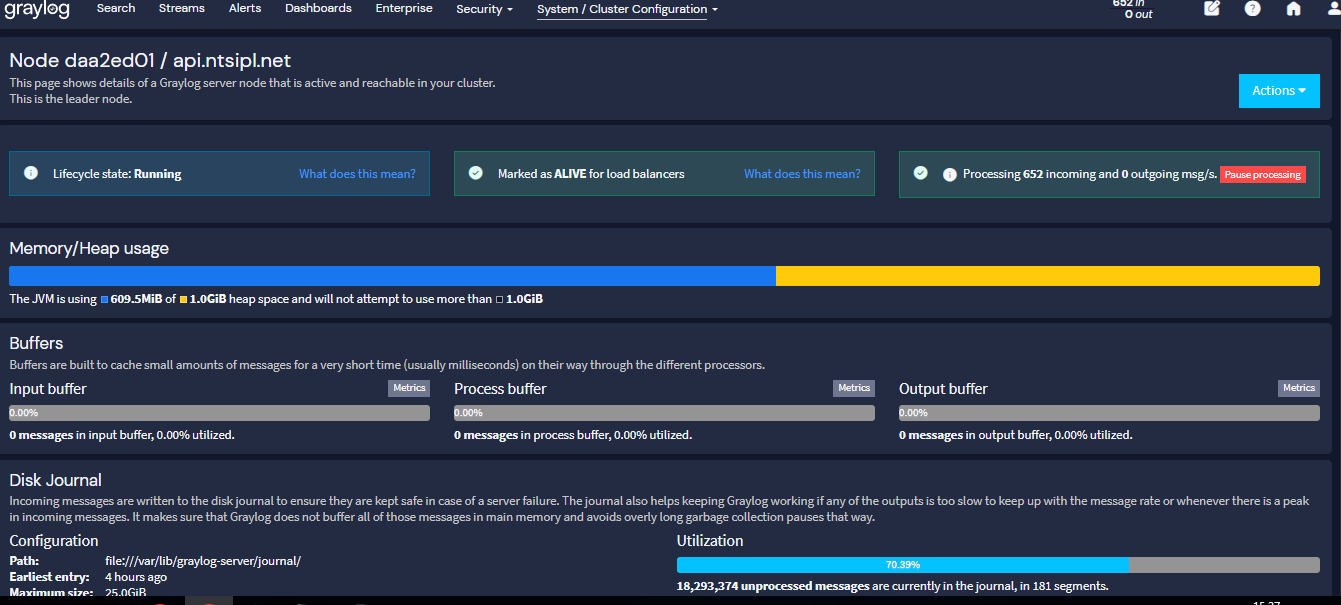Open the scratchpad edit icon
This screenshot has width=1341, height=605.
pos(1212,8)
